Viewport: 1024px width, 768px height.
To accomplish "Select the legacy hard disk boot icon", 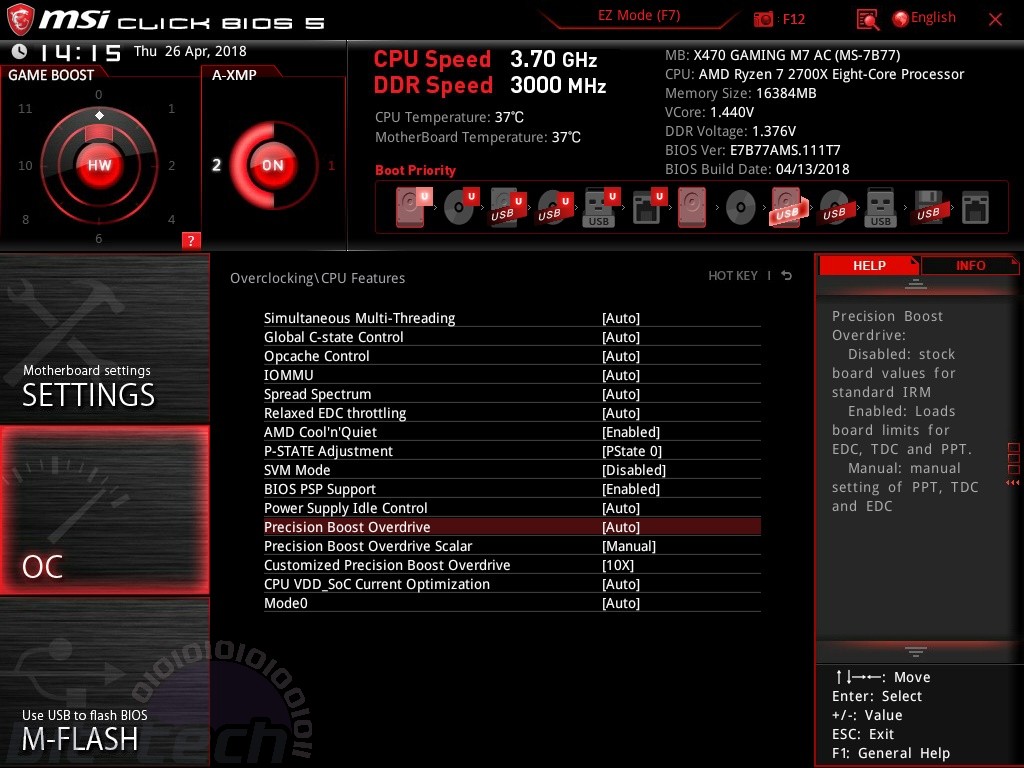I will pyautogui.click(x=692, y=207).
